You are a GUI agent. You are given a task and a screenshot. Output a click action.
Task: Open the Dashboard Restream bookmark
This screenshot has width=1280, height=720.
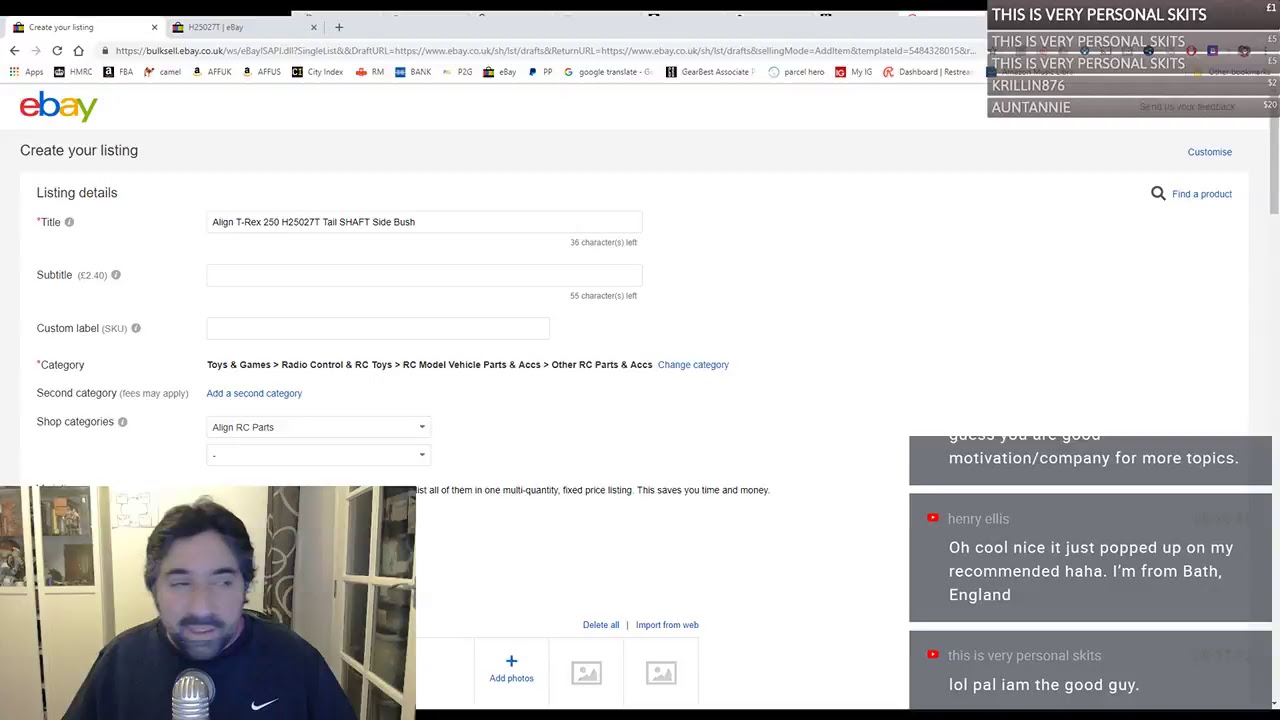927,72
